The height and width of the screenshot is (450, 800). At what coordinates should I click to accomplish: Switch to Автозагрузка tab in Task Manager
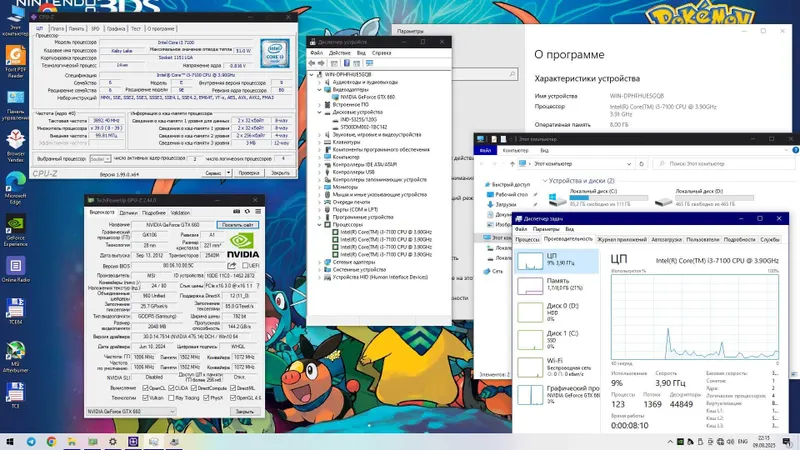point(666,239)
